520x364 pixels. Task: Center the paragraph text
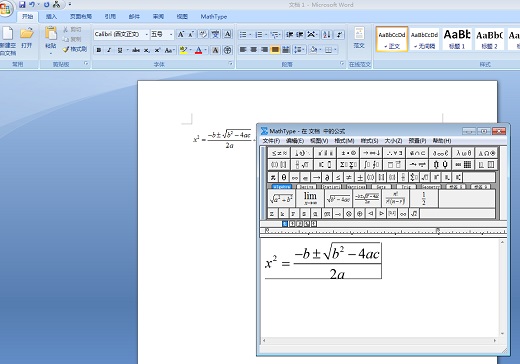254,50
